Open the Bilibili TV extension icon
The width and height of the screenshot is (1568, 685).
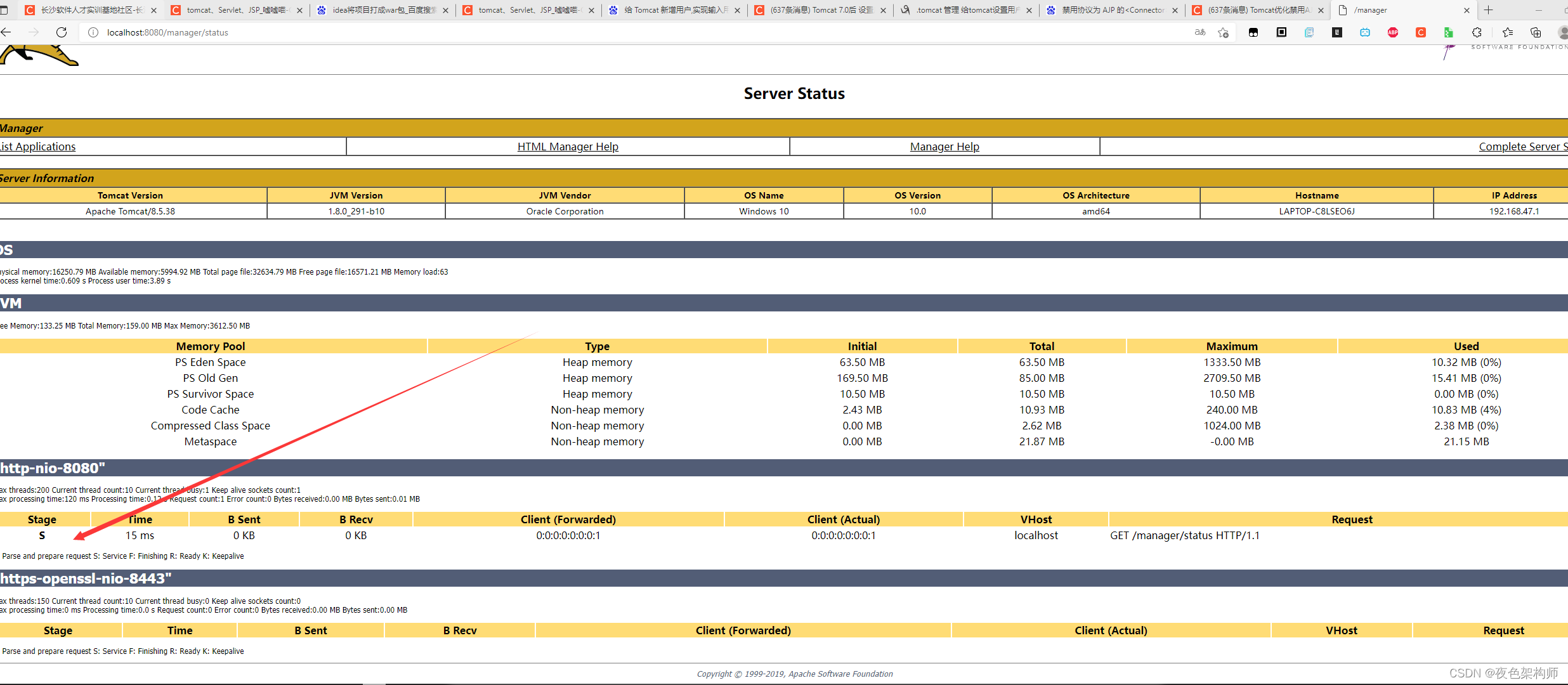1365,32
